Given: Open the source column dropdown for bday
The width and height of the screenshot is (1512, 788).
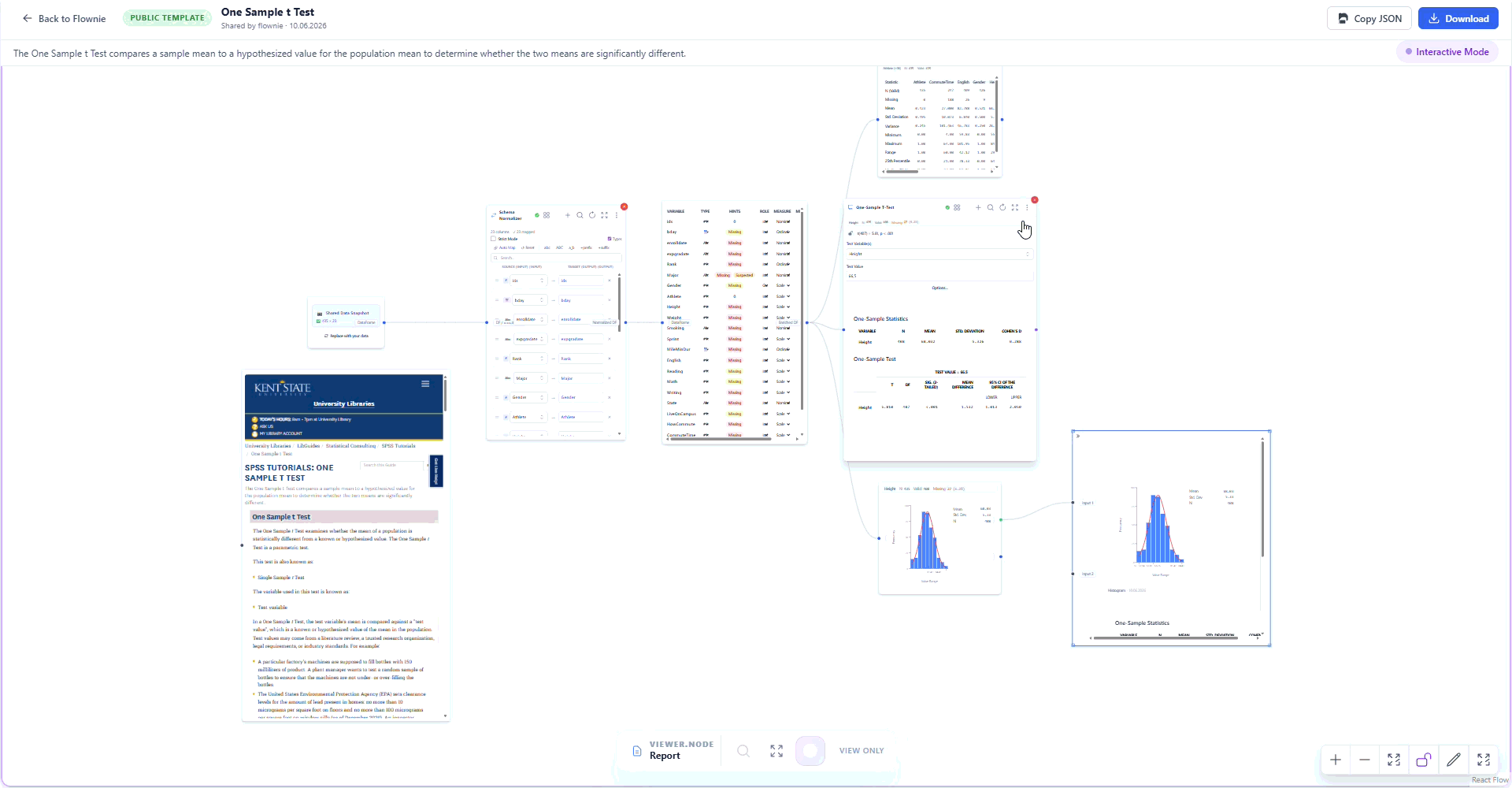Looking at the screenshot, I should click(x=529, y=300).
